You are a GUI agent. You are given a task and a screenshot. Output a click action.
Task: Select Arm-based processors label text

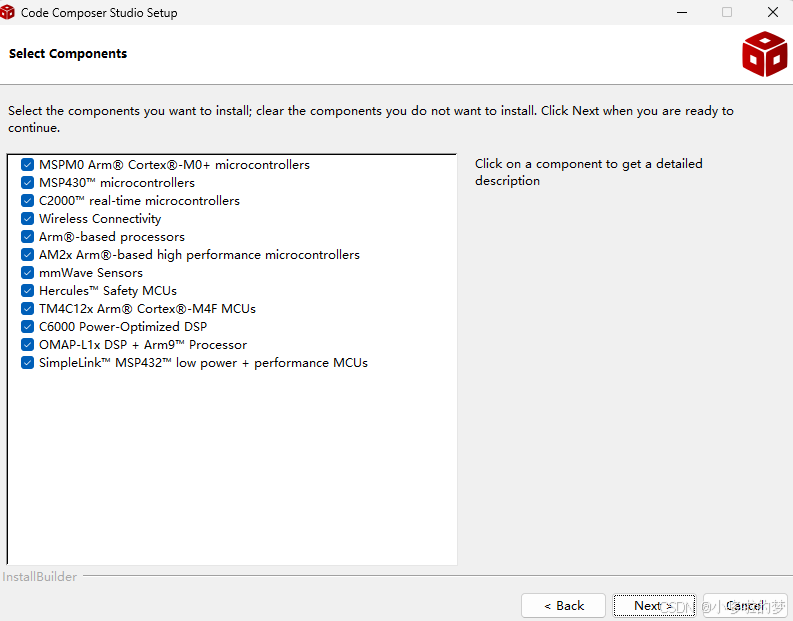pyautogui.click(x=112, y=237)
